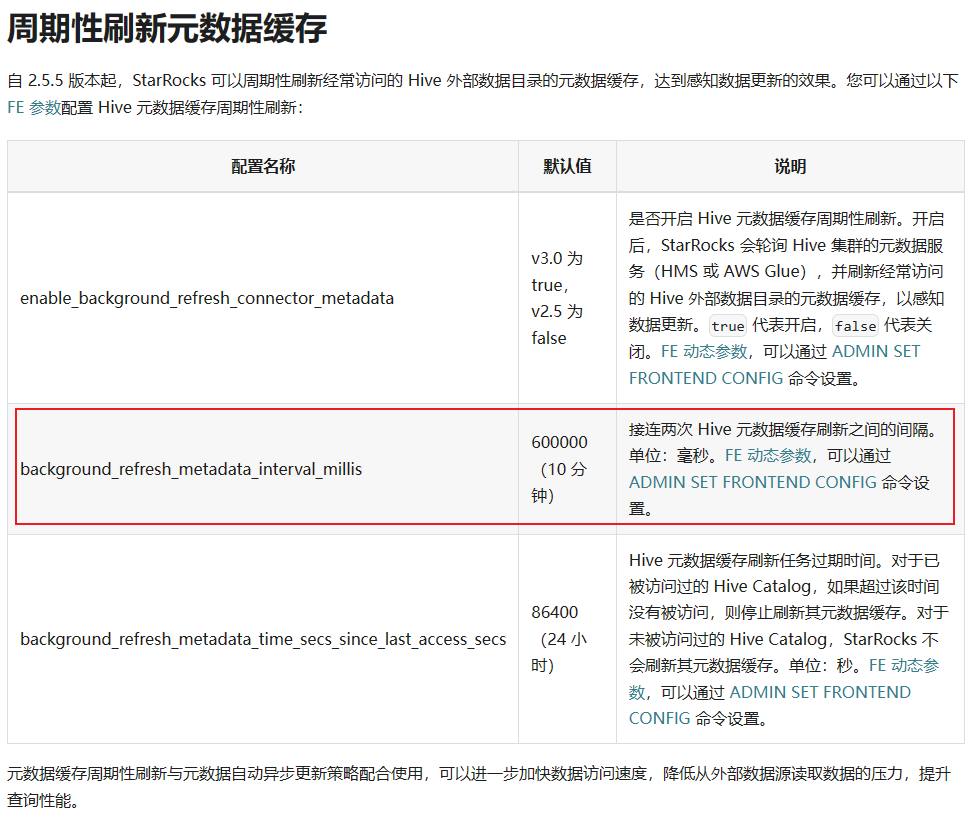The width and height of the screenshot is (968, 824).
Task: Open ADMIN SET FRONTEND CONFIG link in the interval_millis row
Action: tap(753, 482)
